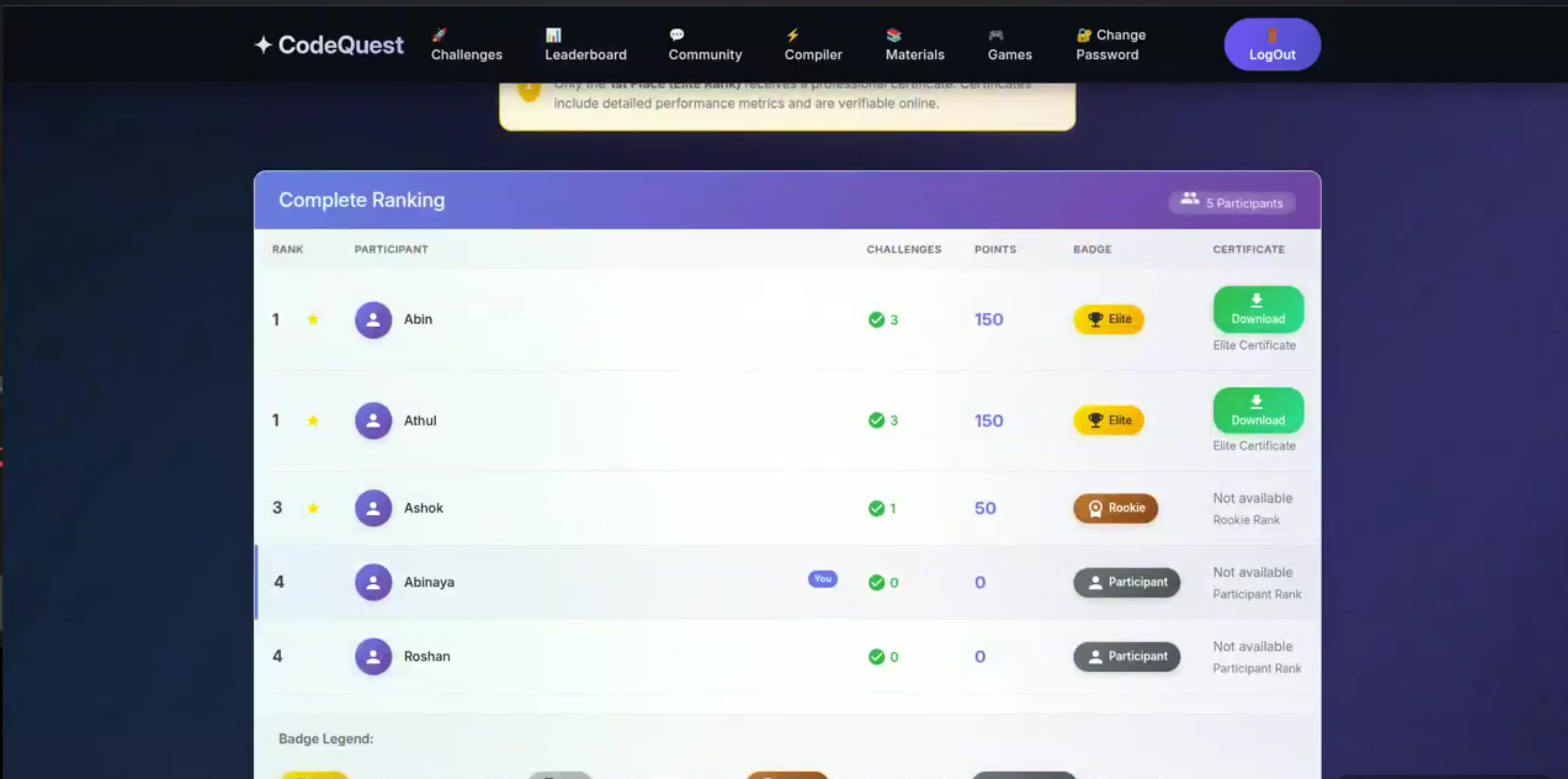Click the chart icon above Leaderboard

tap(553, 34)
